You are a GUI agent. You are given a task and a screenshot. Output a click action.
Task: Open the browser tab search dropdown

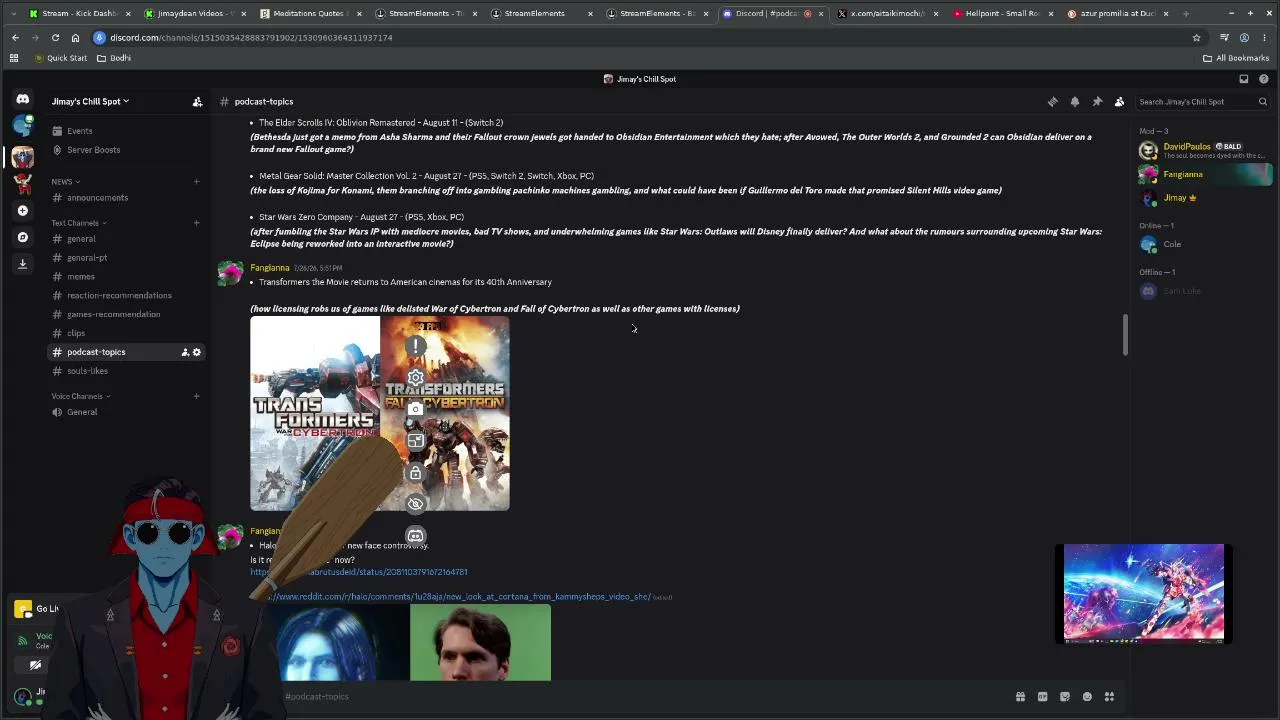pos(12,14)
